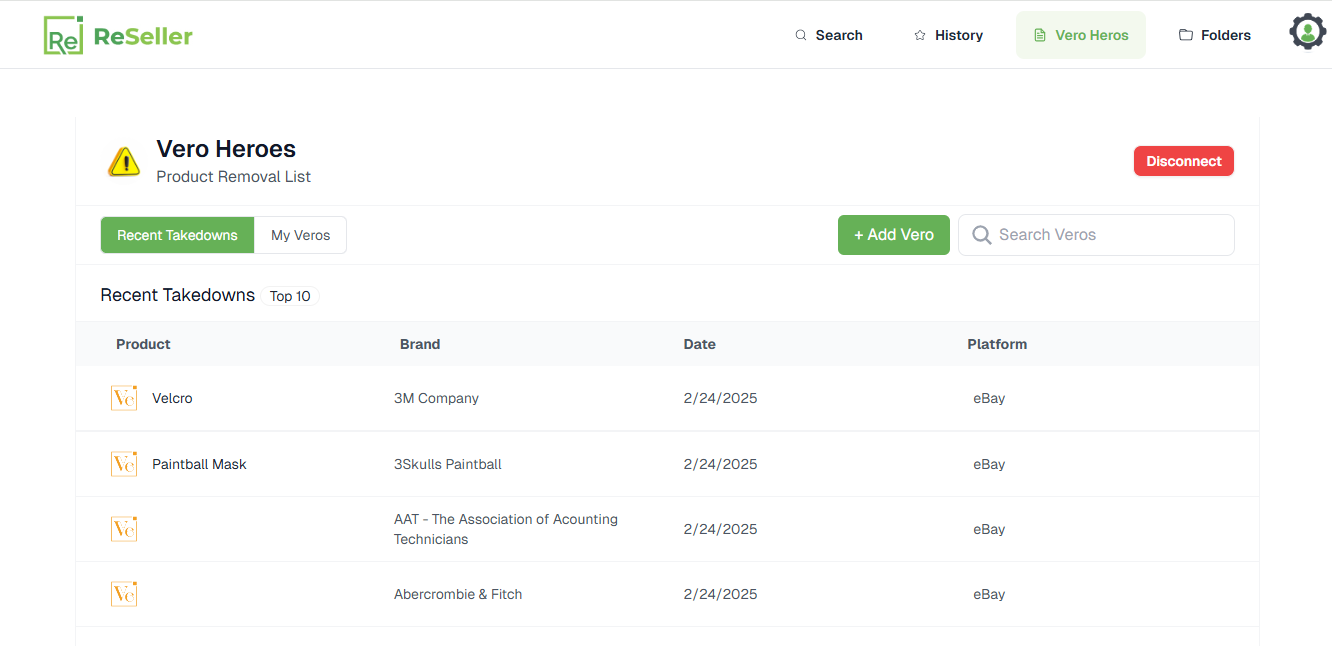Click eBay in the Abercrombie & Fitch row

tap(989, 594)
